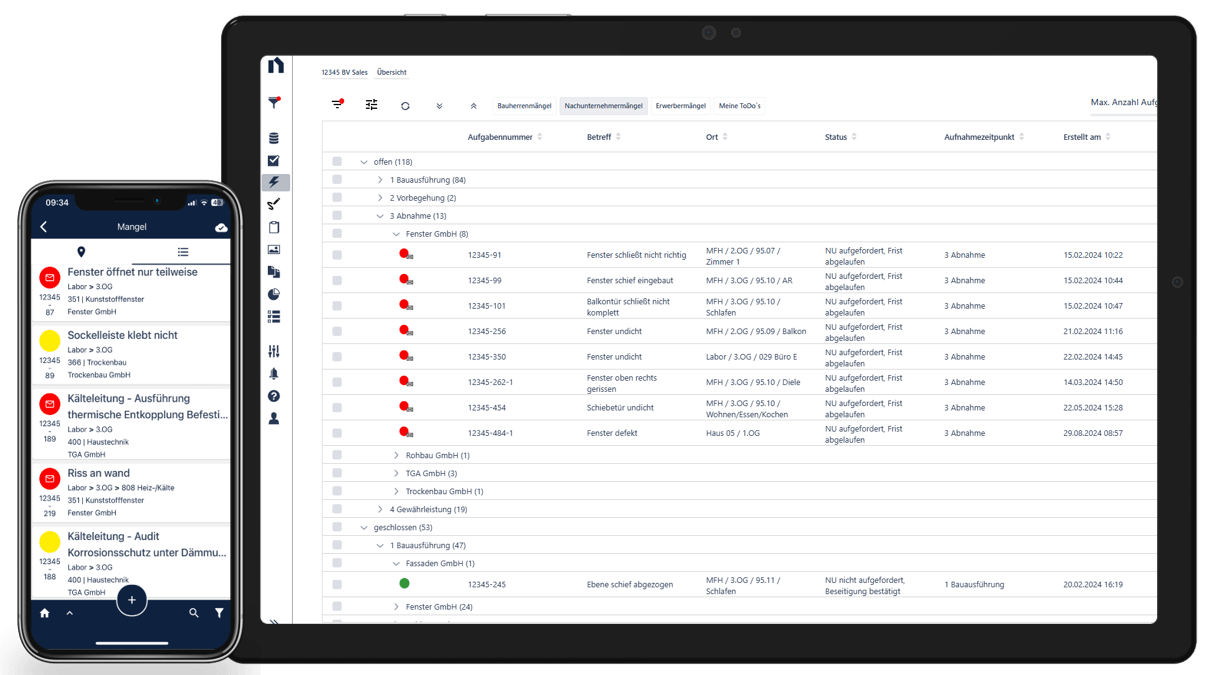This screenshot has height=675, width=1209.
Task: Select the Bauherrenmängel tab
Action: coord(524,106)
